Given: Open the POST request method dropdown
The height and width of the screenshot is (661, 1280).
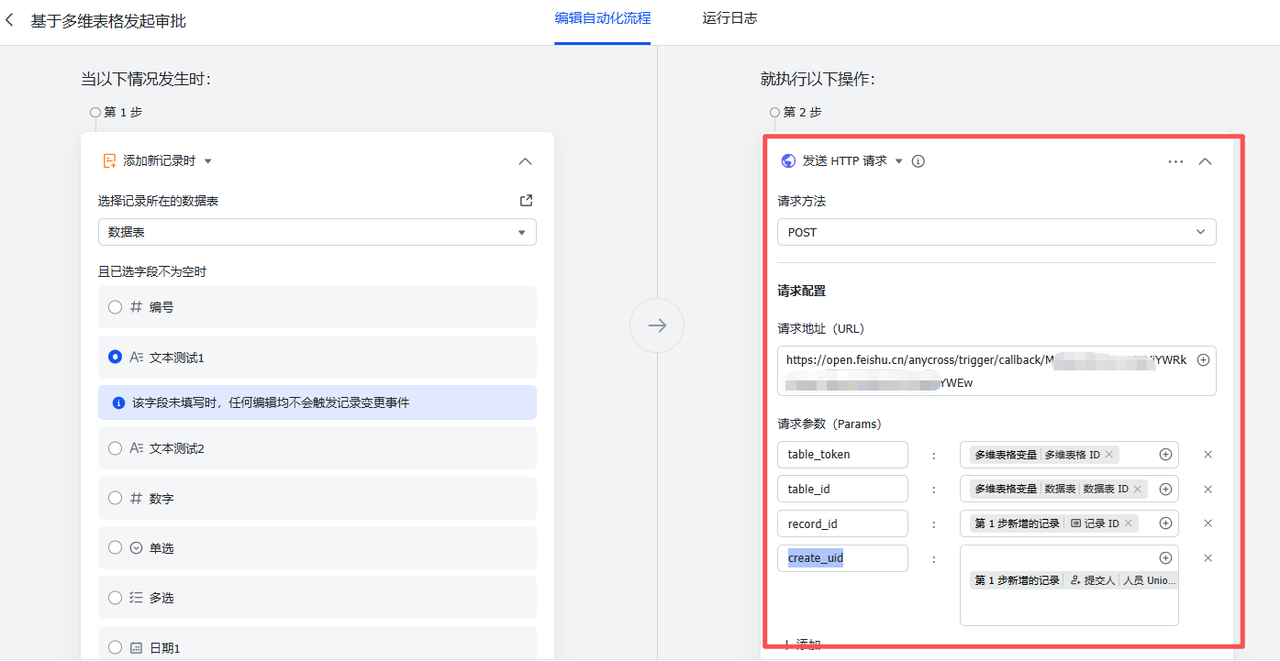Looking at the screenshot, I should 996,232.
